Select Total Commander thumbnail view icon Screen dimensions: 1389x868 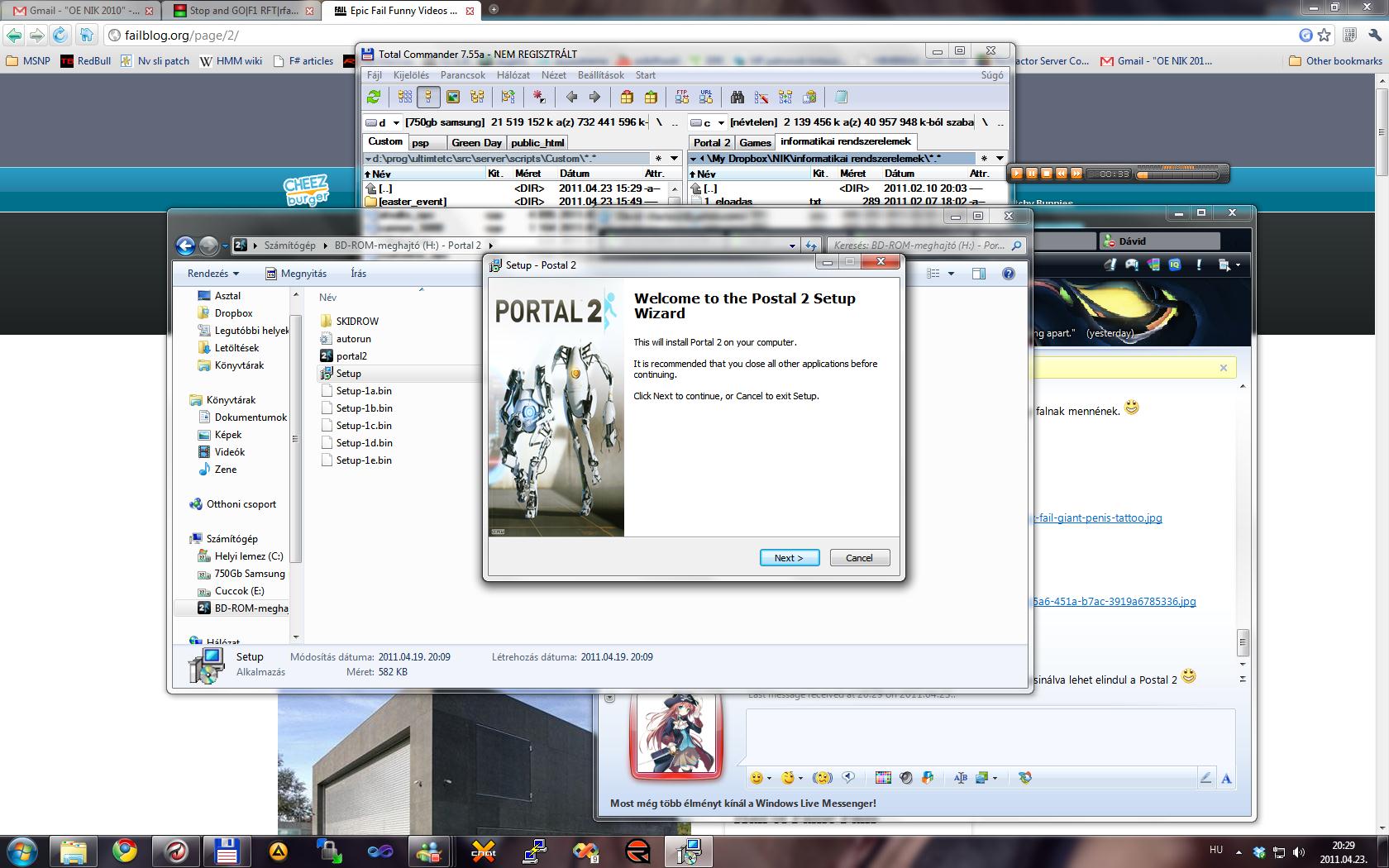[x=453, y=97]
